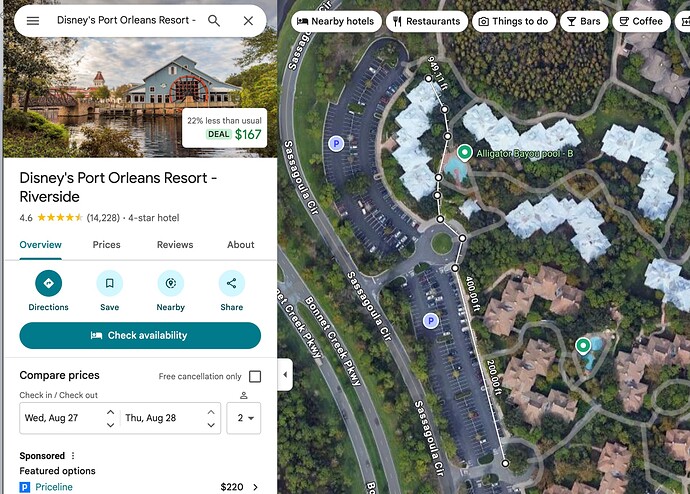Select the Things to do chip
Image resolution: width=690 pixels, height=494 pixels.
514,21
